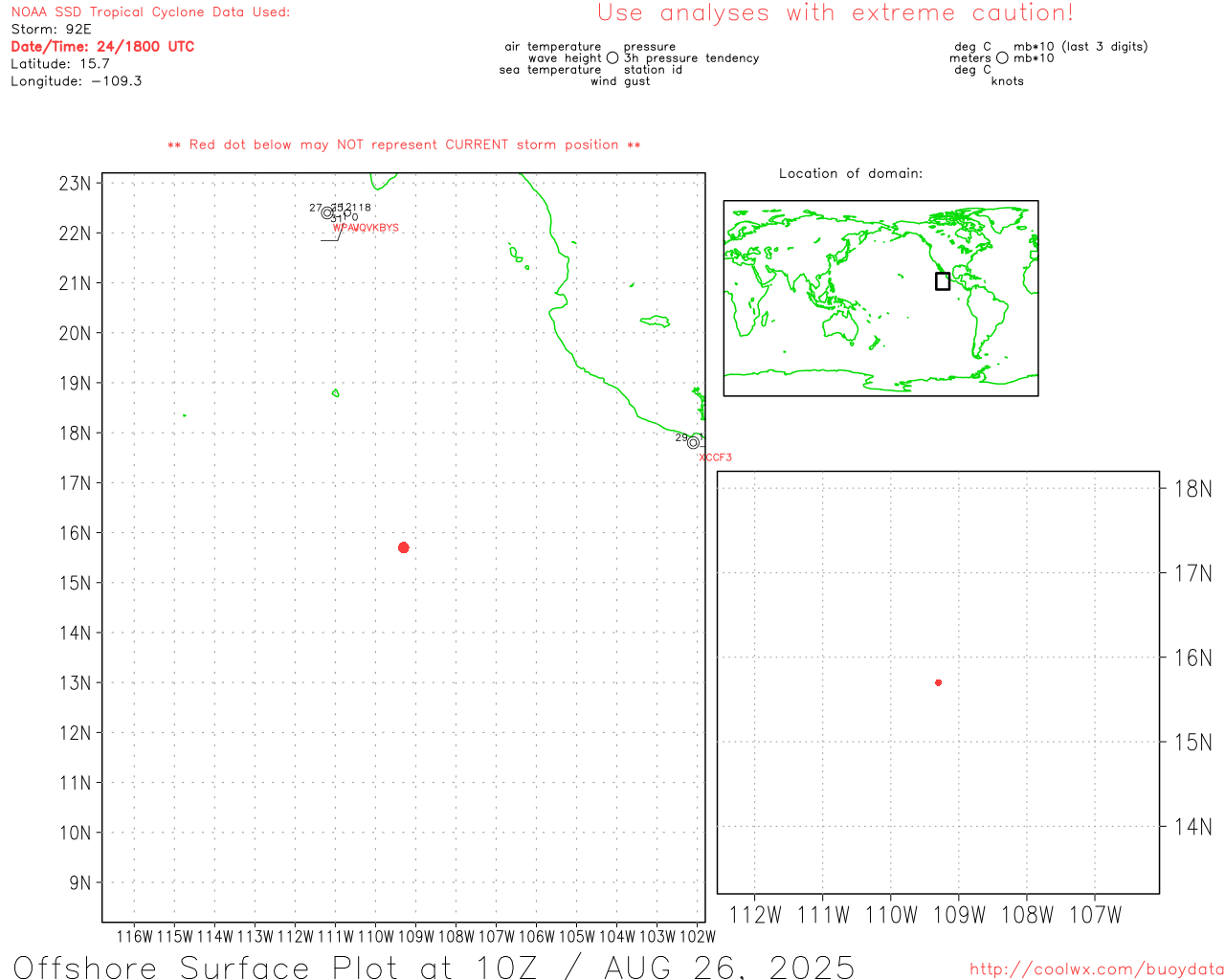The width and height of the screenshot is (1225, 980).
Task: Click the '20N' latitude axis label
Action: [x=75, y=333]
